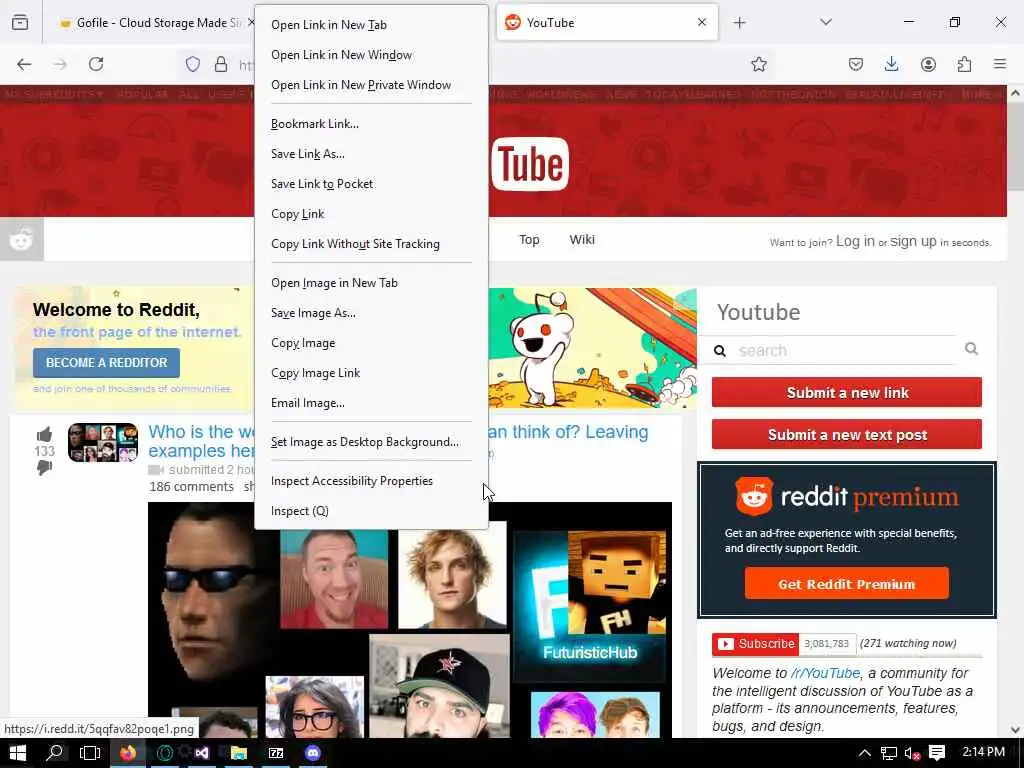Click Get Reddit Premium button
This screenshot has height=768, width=1024.
pos(846,584)
